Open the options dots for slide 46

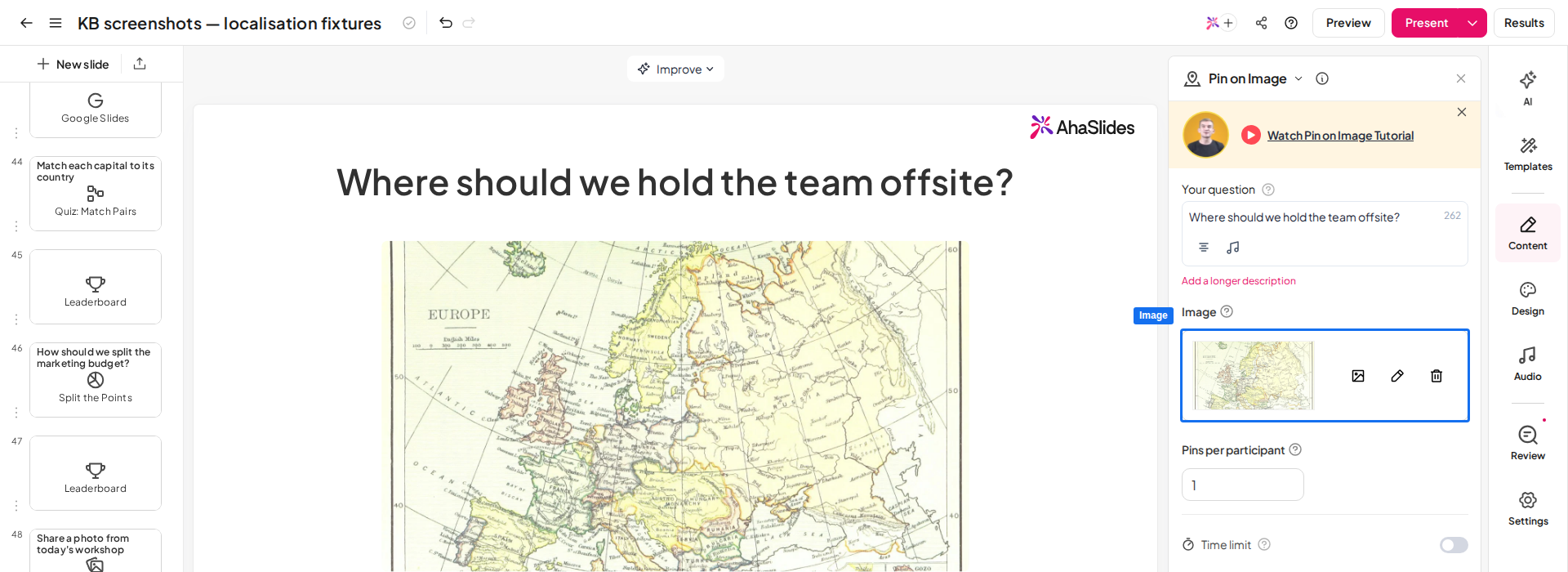point(16,413)
